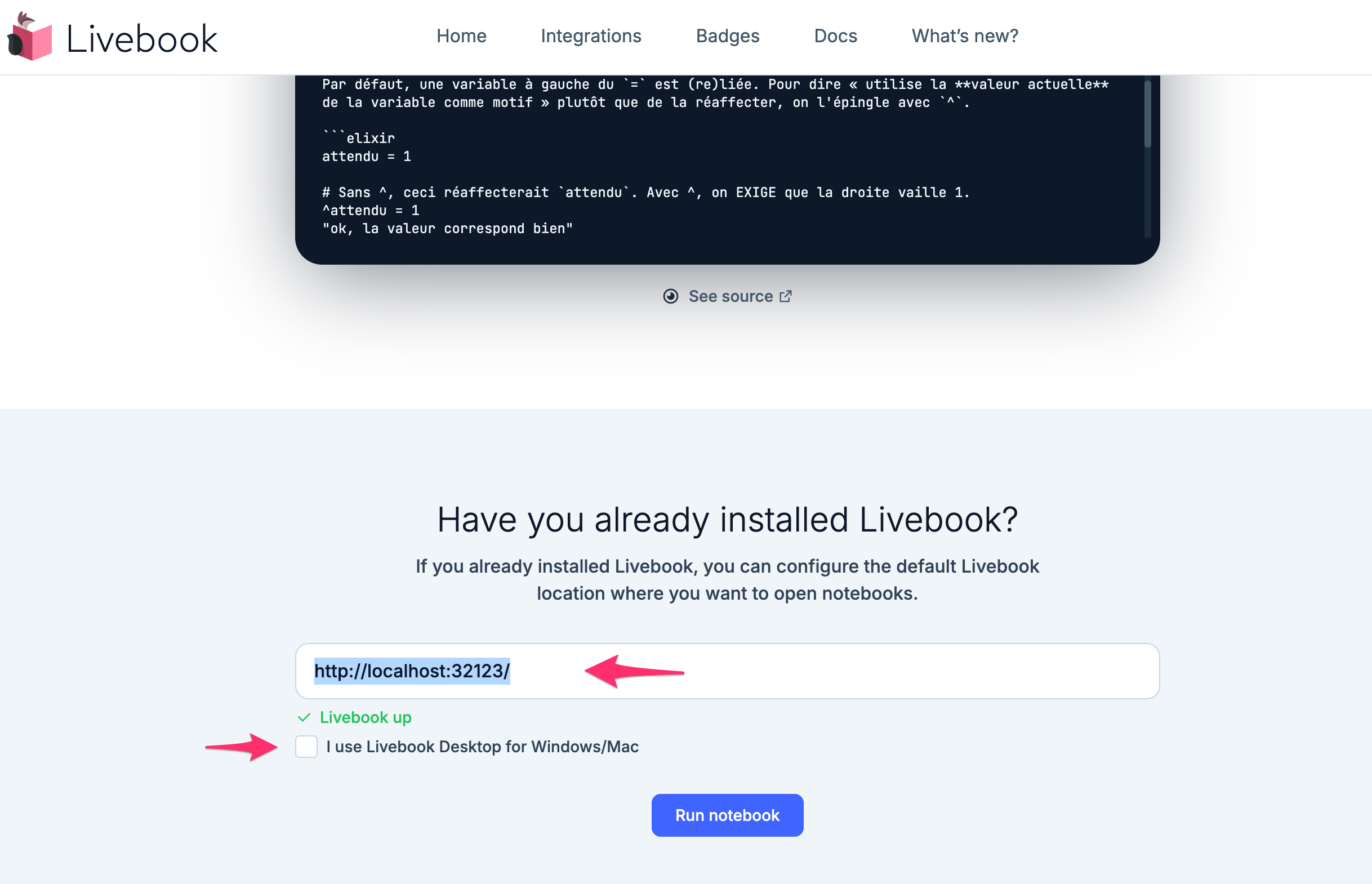
Task: Click the Livebook wordmark text
Action: coord(142,39)
